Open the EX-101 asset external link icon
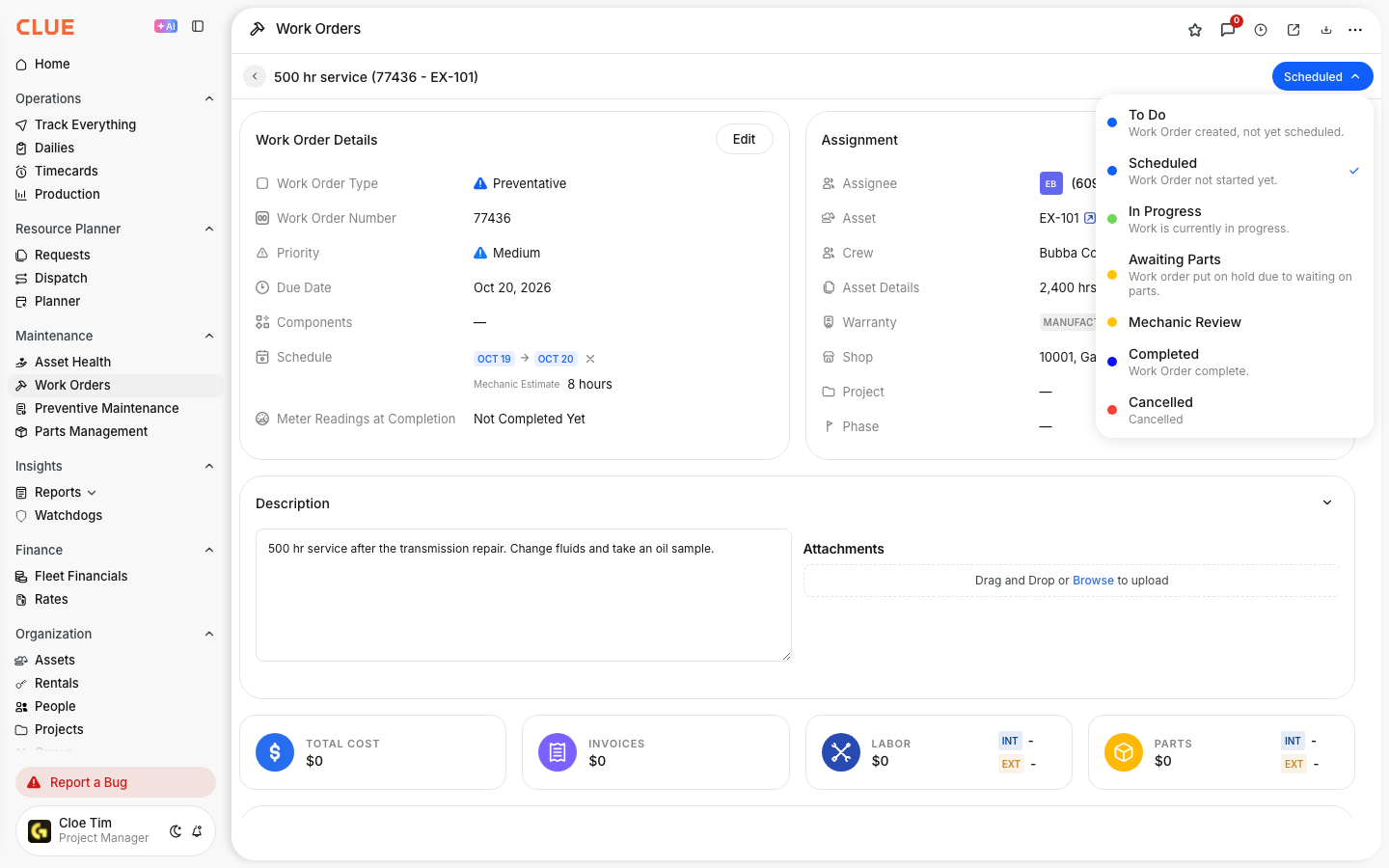 click(x=1090, y=218)
